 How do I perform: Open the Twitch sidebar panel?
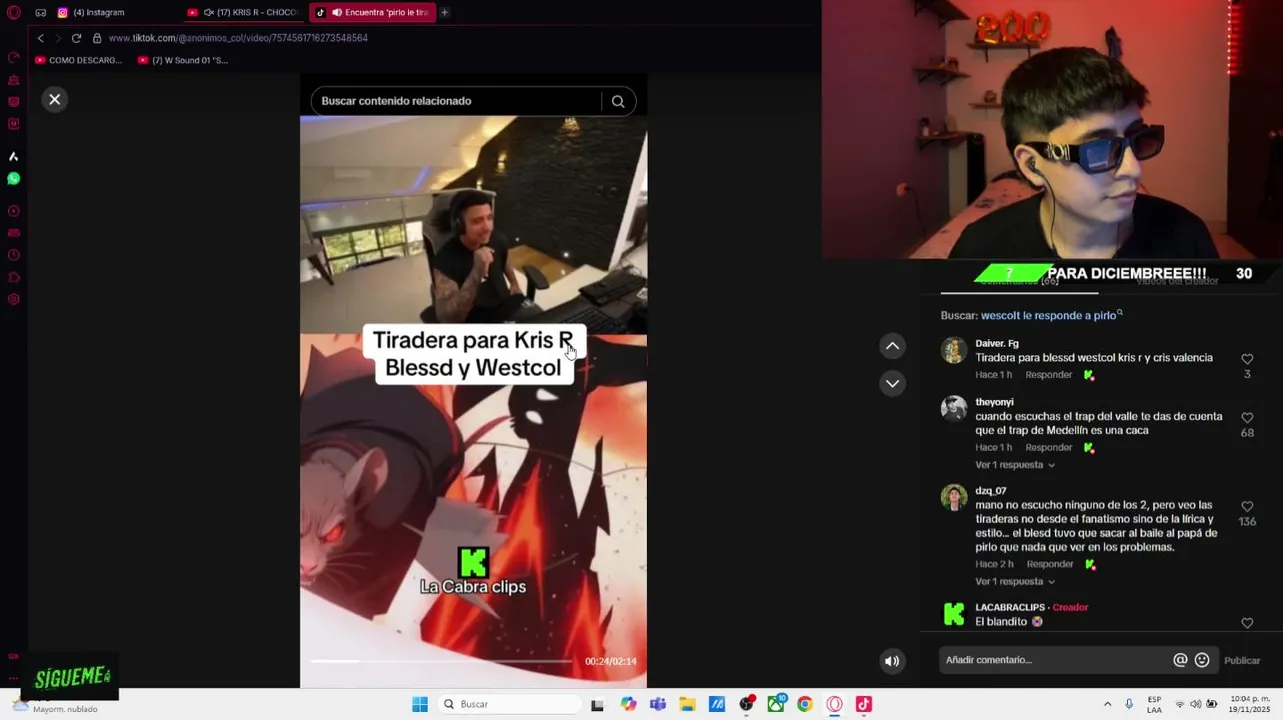click(14, 124)
